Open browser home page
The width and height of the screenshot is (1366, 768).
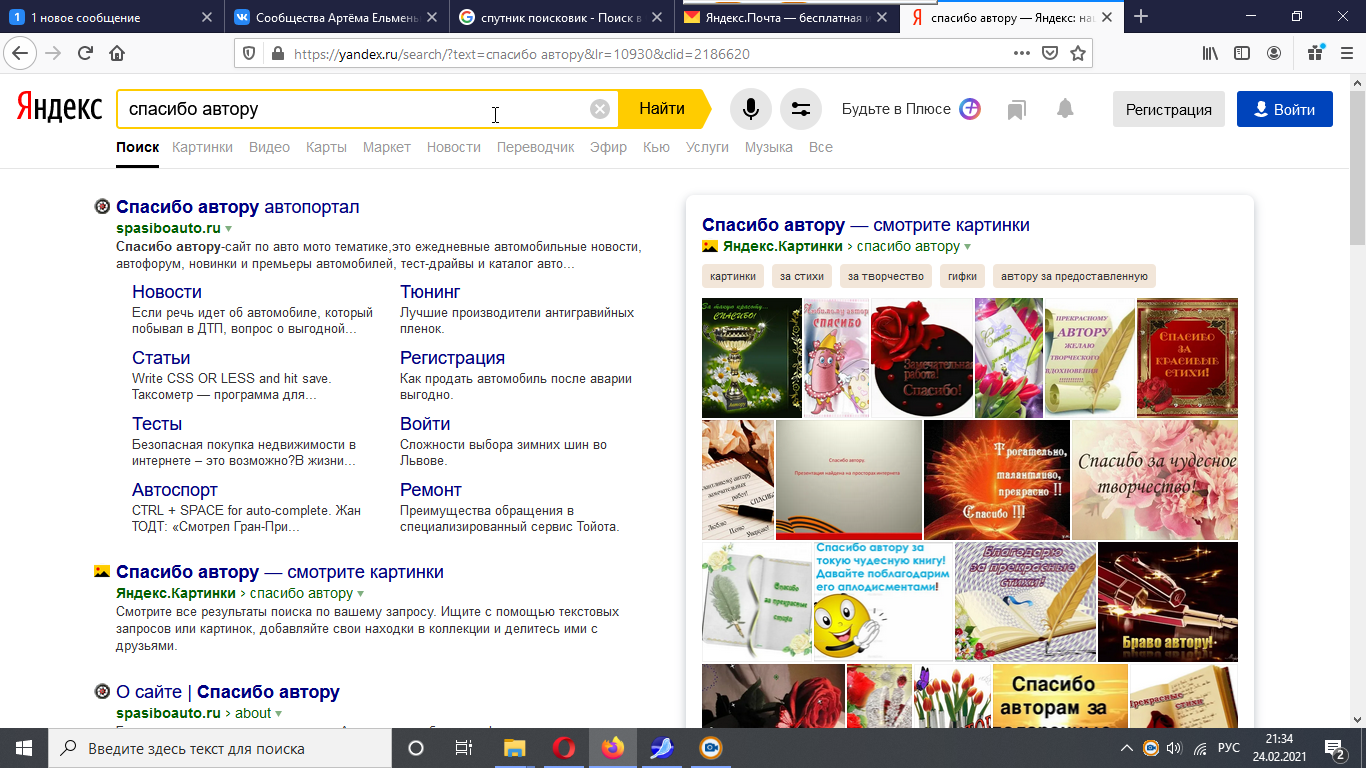point(117,53)
